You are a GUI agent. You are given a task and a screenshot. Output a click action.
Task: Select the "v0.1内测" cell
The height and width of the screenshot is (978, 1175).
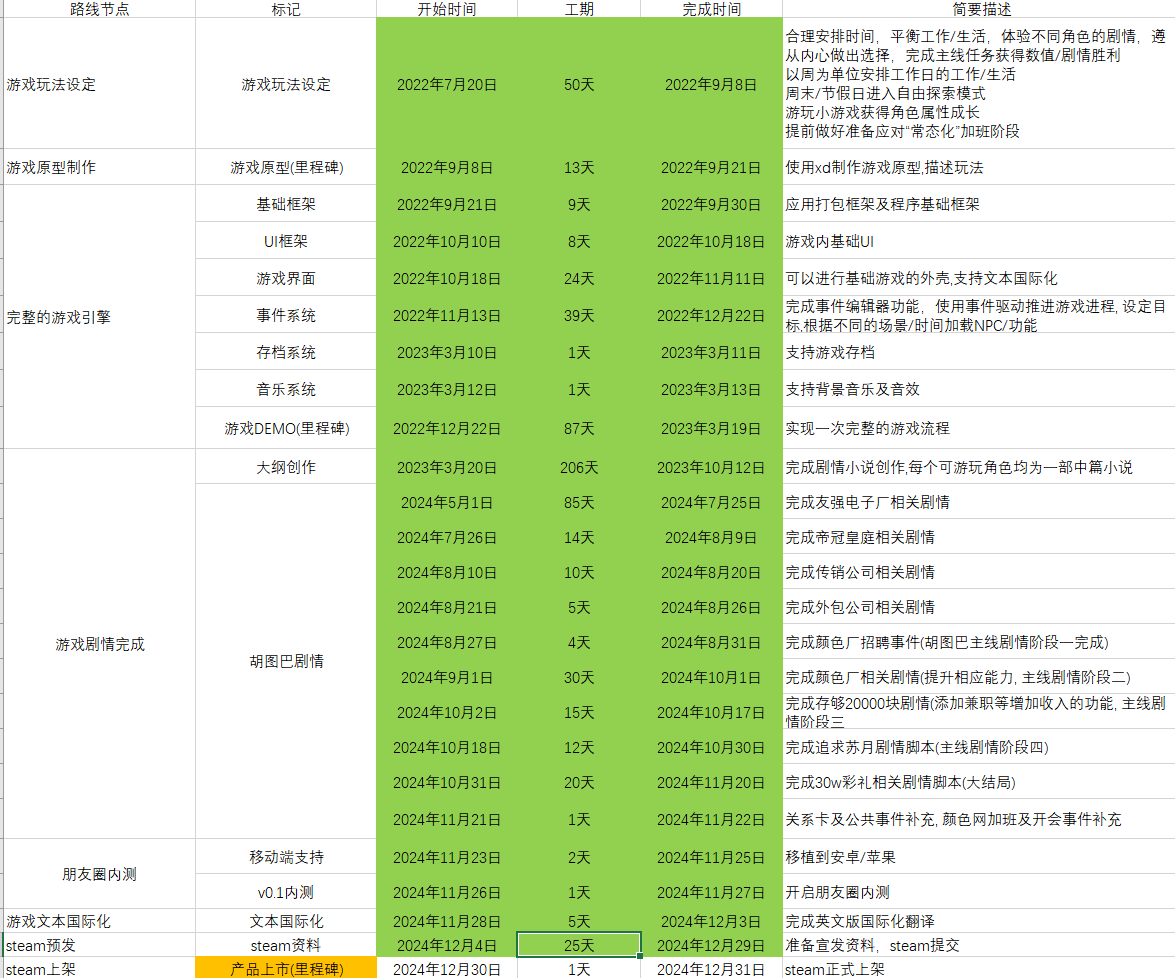286,892
